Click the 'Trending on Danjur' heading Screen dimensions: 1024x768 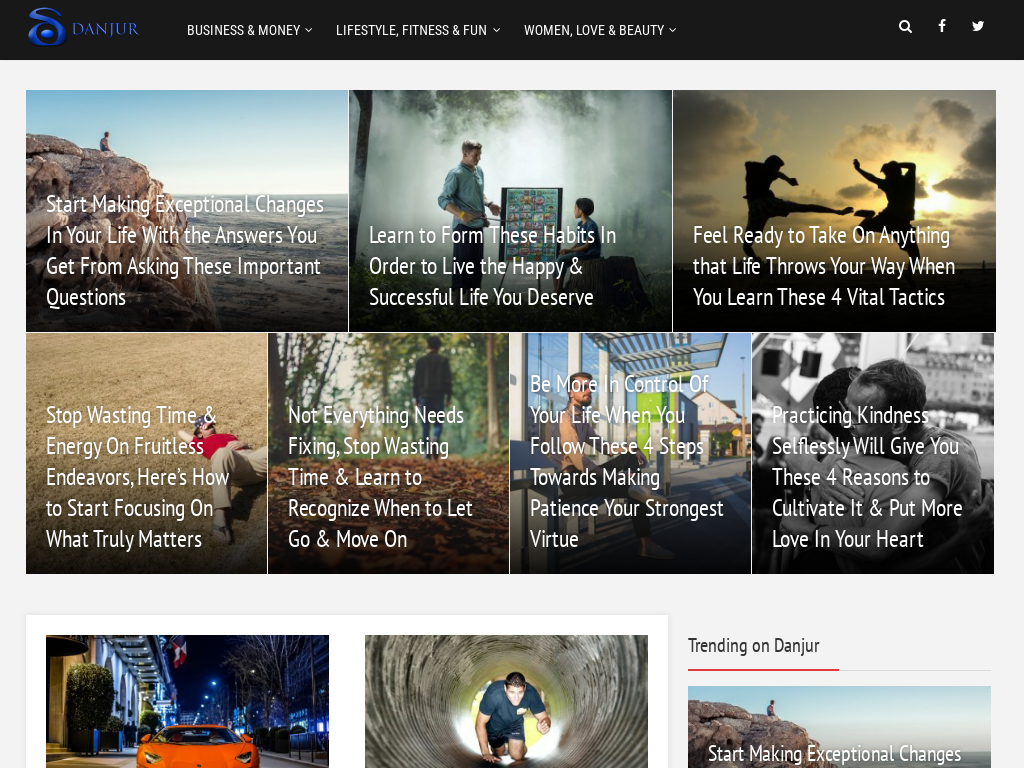(x=753, y=646)
